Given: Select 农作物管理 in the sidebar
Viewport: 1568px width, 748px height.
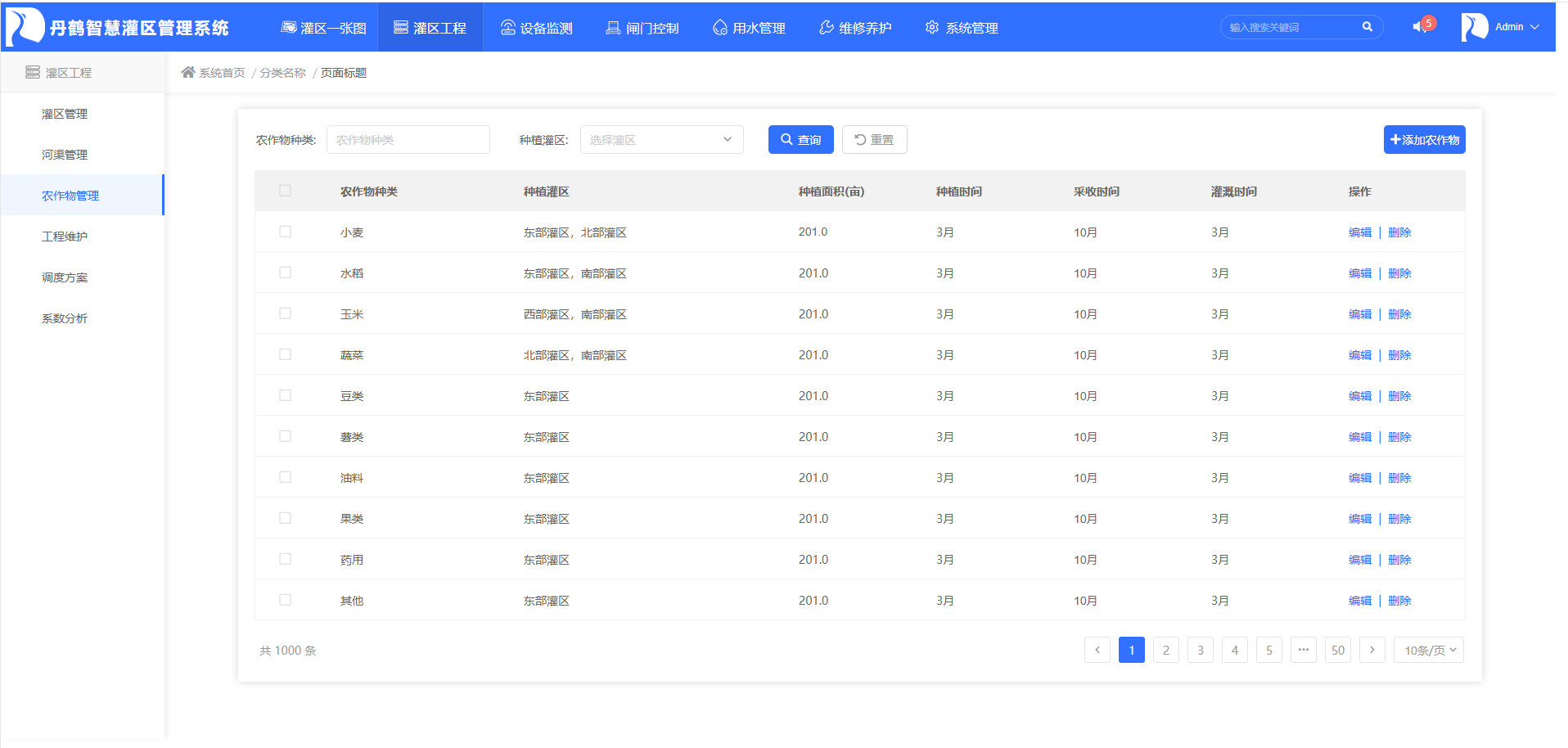Looking at the screenshot, I should [x=82, y=195].
